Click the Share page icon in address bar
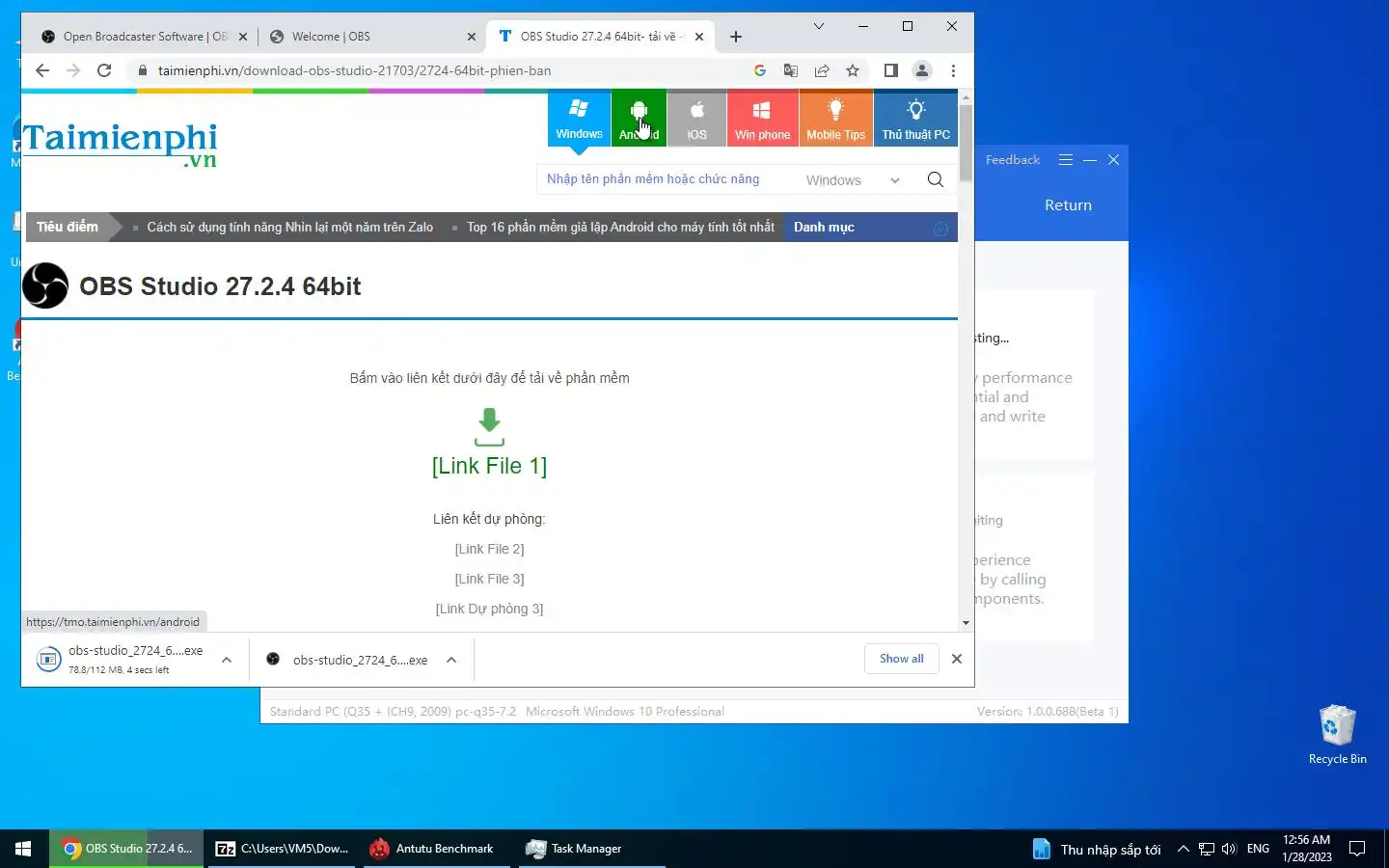1389x868 pixels. pyautogui.click(x=822, y=70)
